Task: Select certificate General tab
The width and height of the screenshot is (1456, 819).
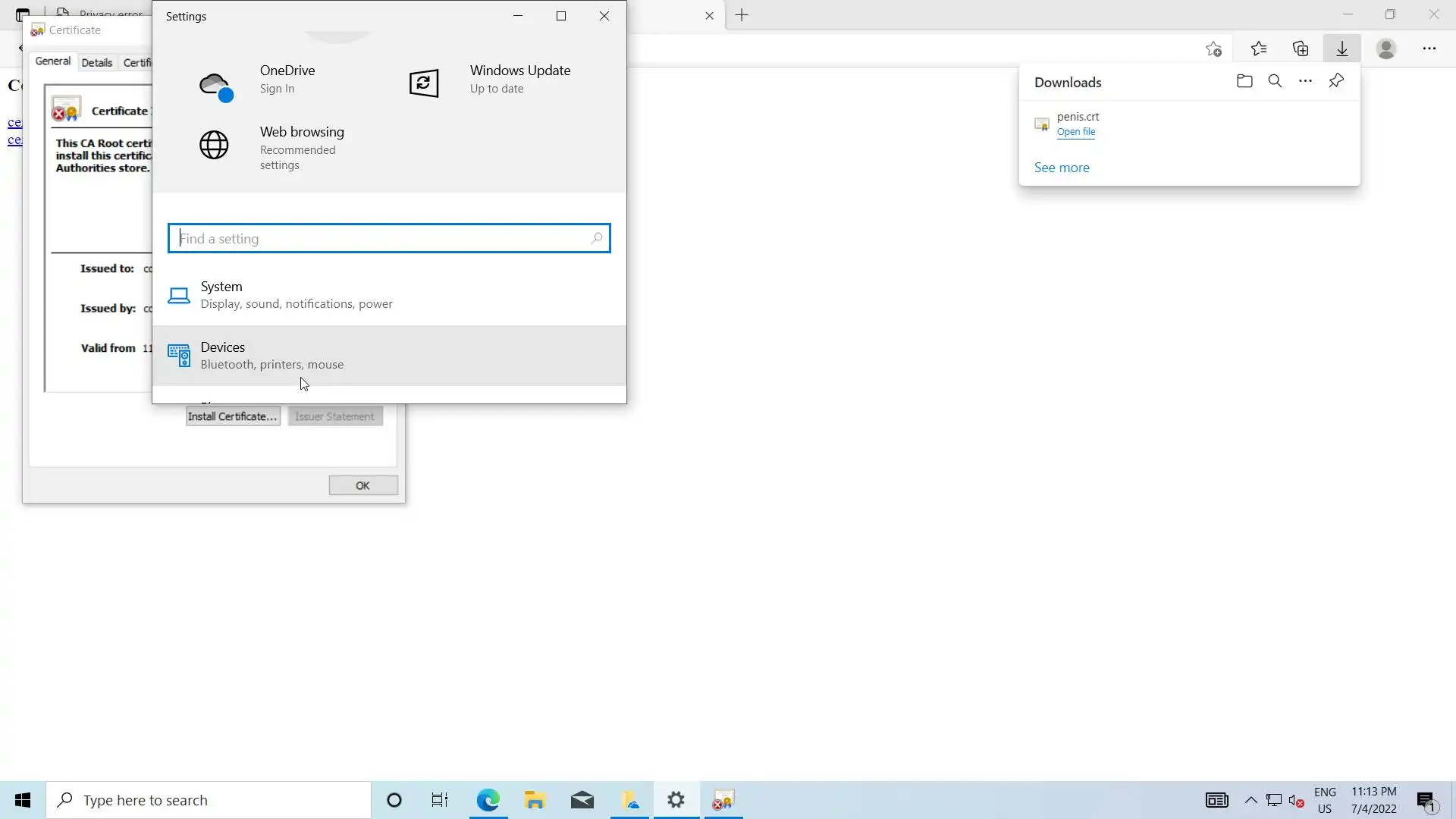Action: (53, 61)
